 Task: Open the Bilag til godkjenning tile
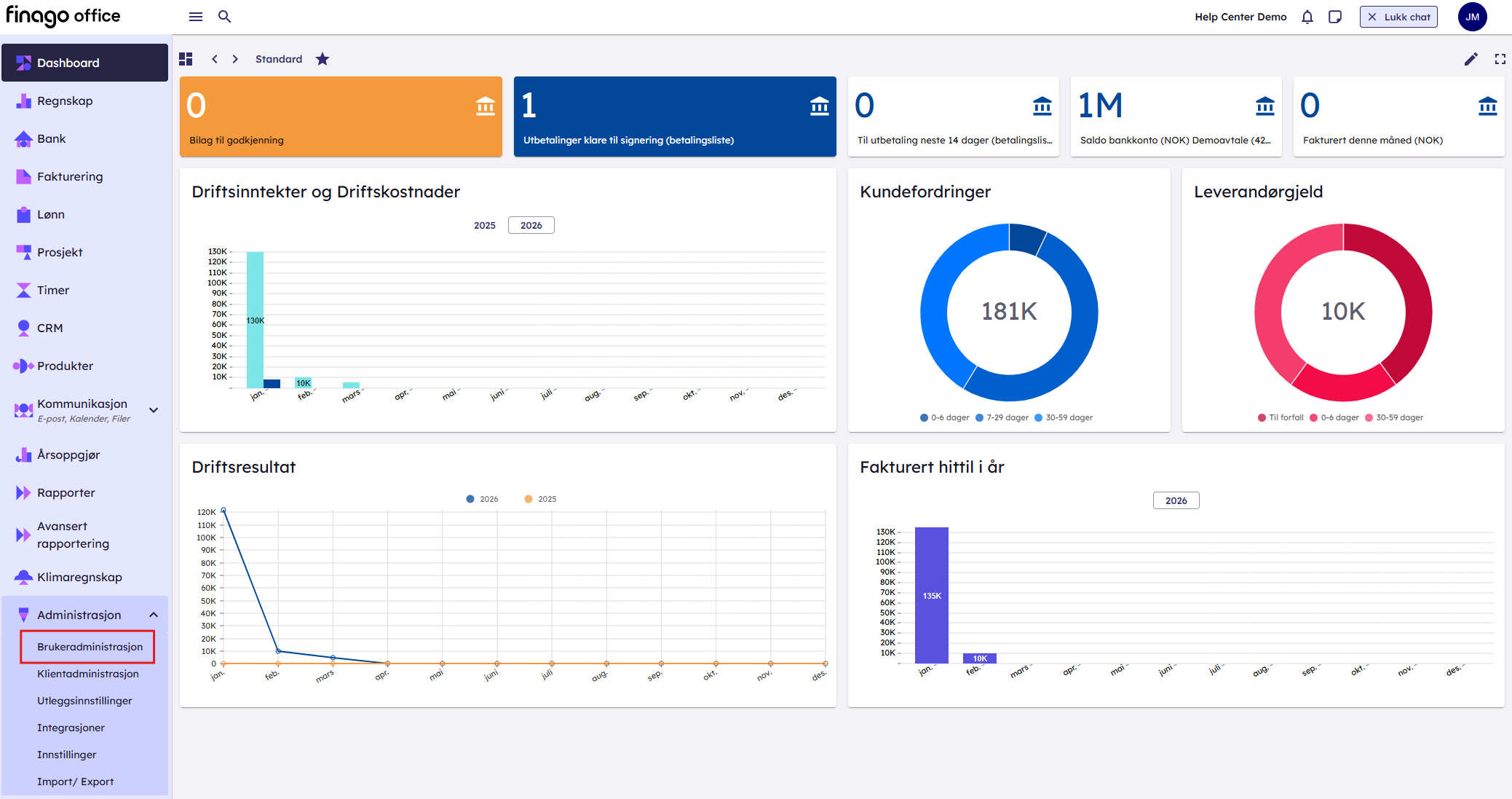(341, 117)
